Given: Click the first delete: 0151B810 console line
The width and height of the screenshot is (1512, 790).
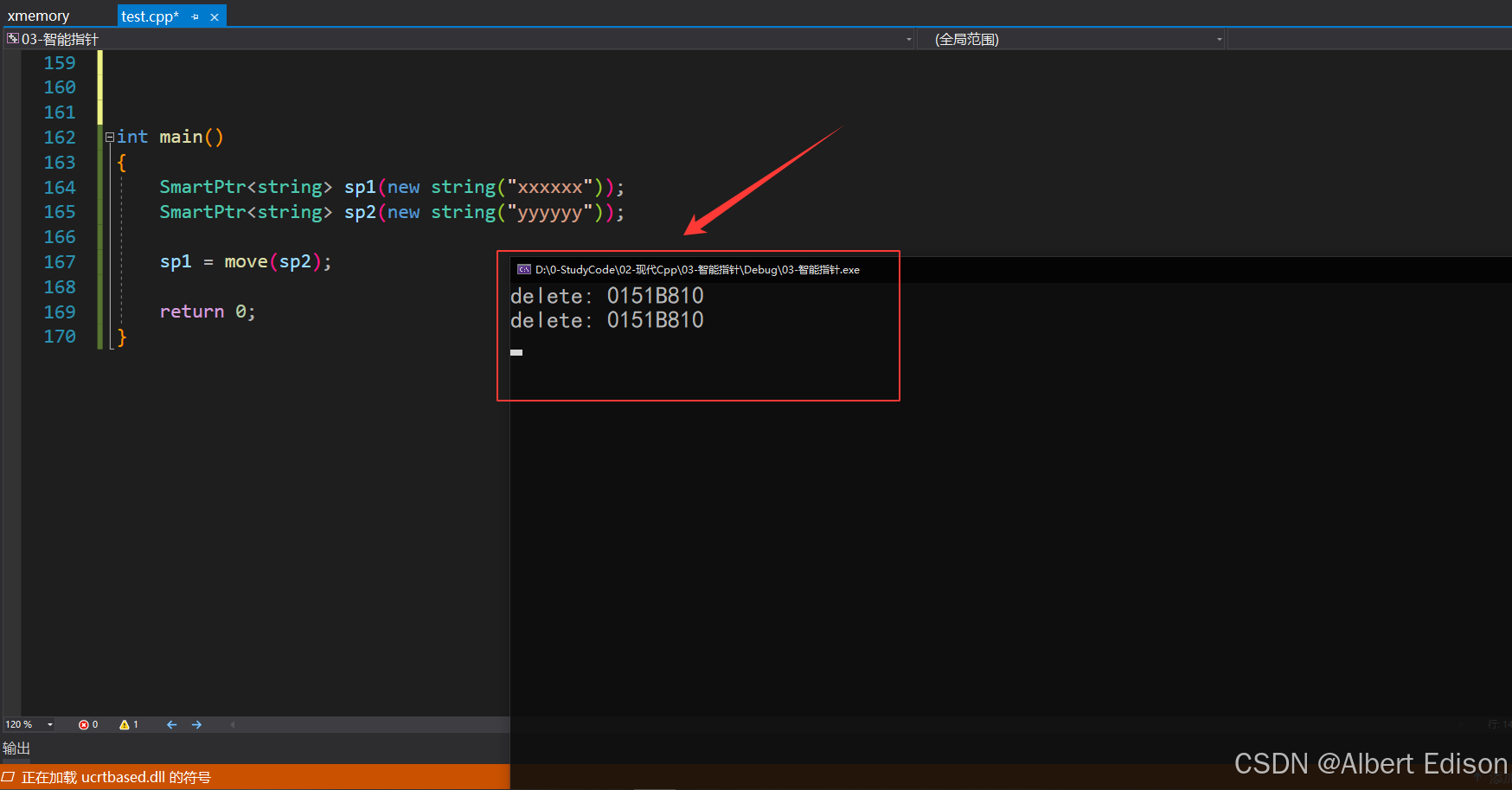Looking at the screenshot, I should (607, 296).
